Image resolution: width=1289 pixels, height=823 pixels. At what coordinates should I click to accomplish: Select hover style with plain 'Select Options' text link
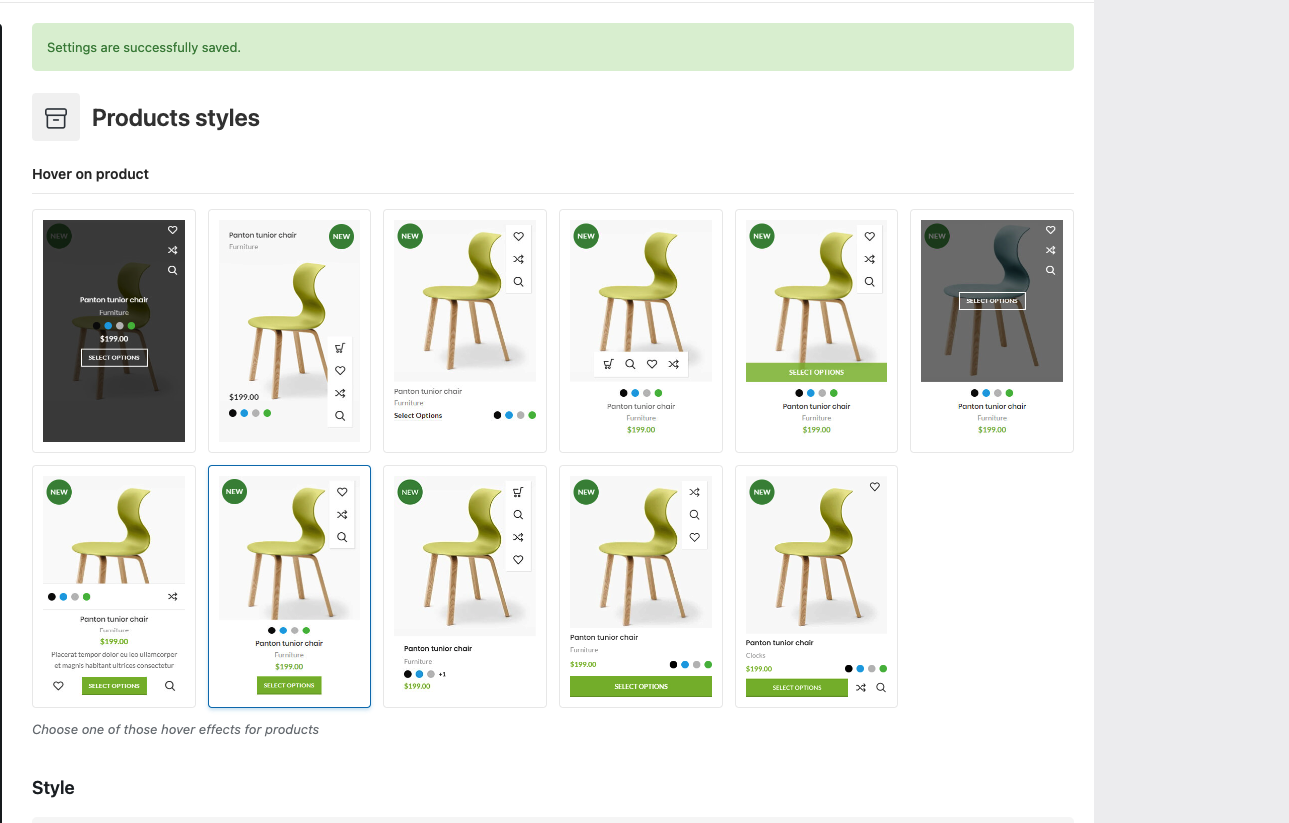coord(465,331)
